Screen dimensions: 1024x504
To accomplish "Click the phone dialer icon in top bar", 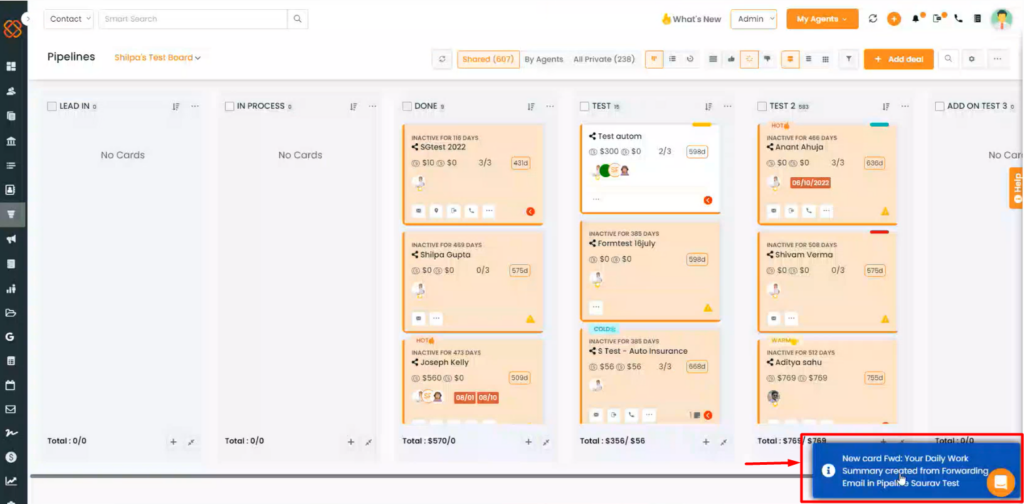I will (958, 19).
